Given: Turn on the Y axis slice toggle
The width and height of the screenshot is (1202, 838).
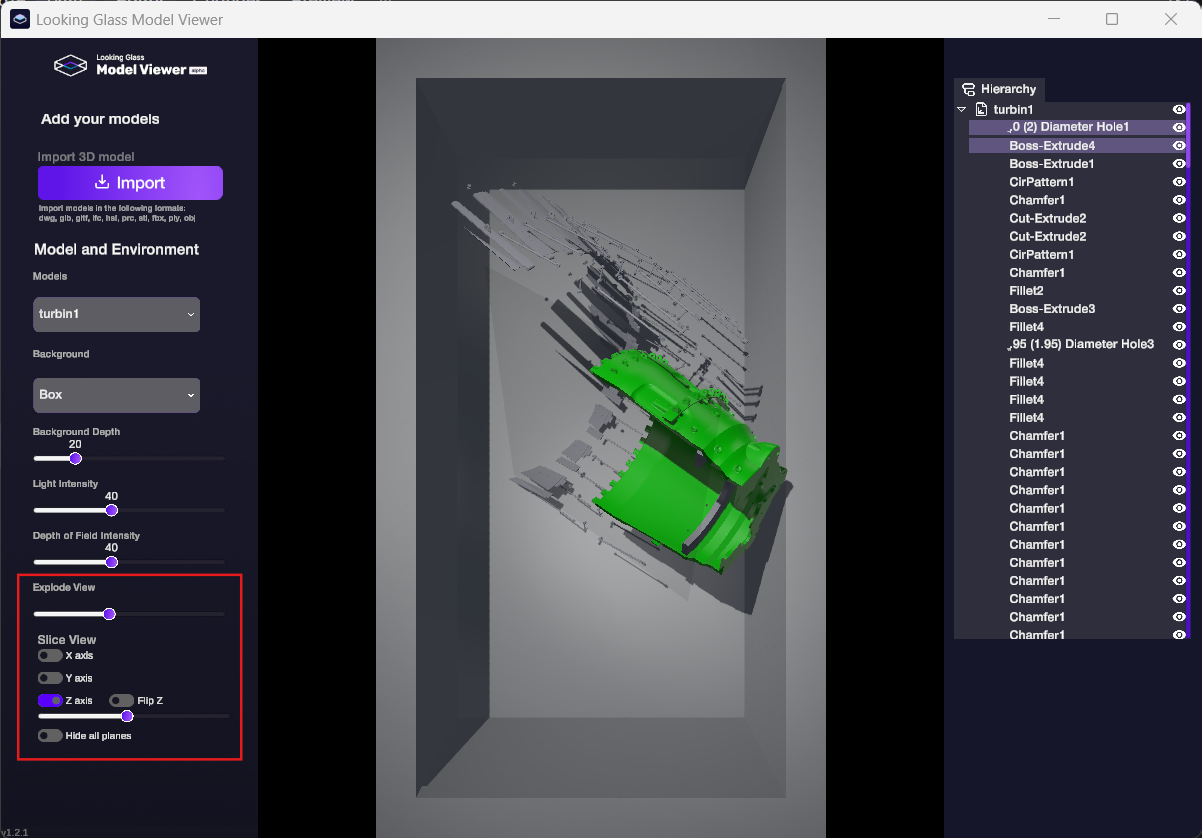Looking at the screenshot, I should 50,678.
